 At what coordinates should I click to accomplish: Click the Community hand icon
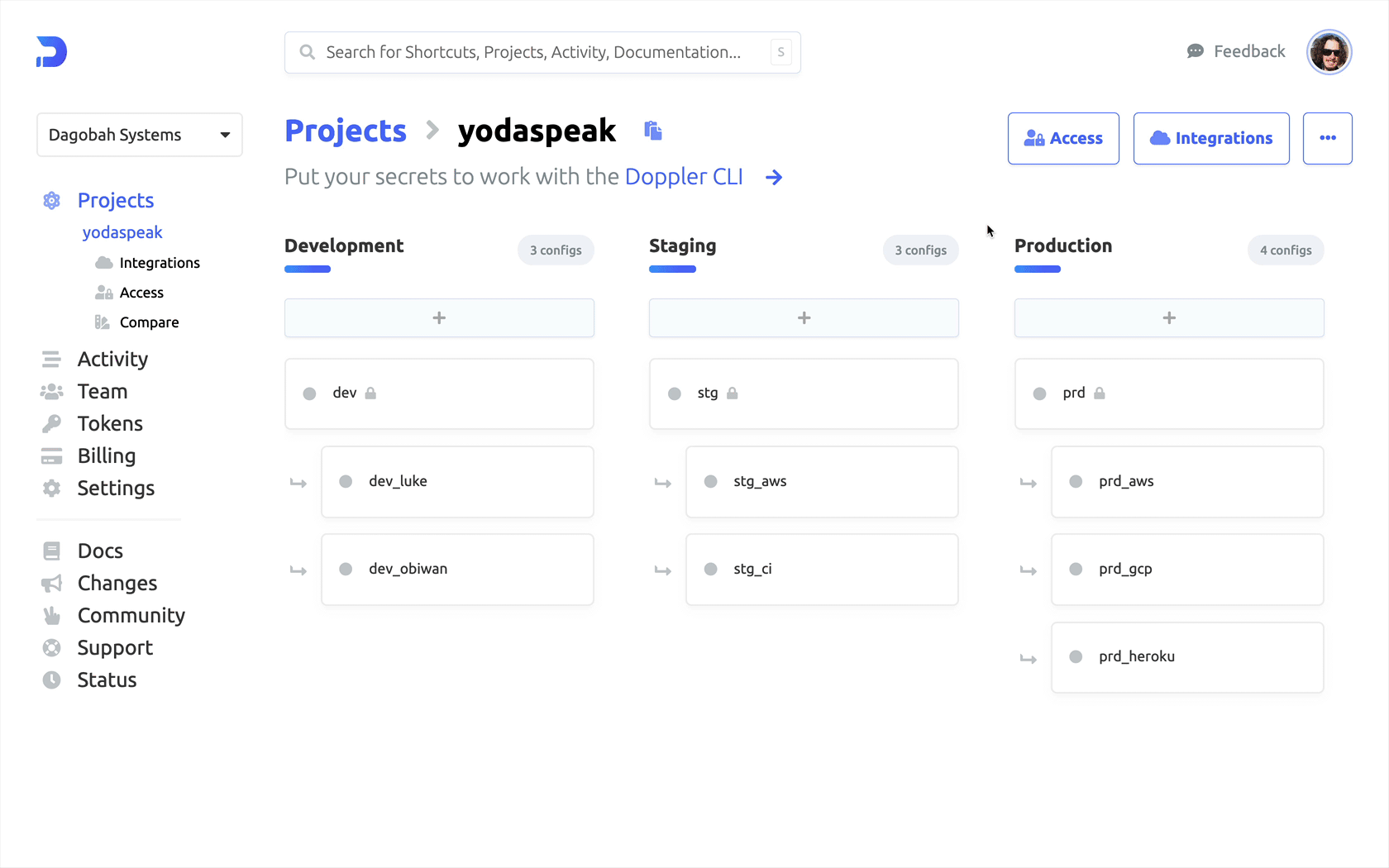[x=51, y=615]
